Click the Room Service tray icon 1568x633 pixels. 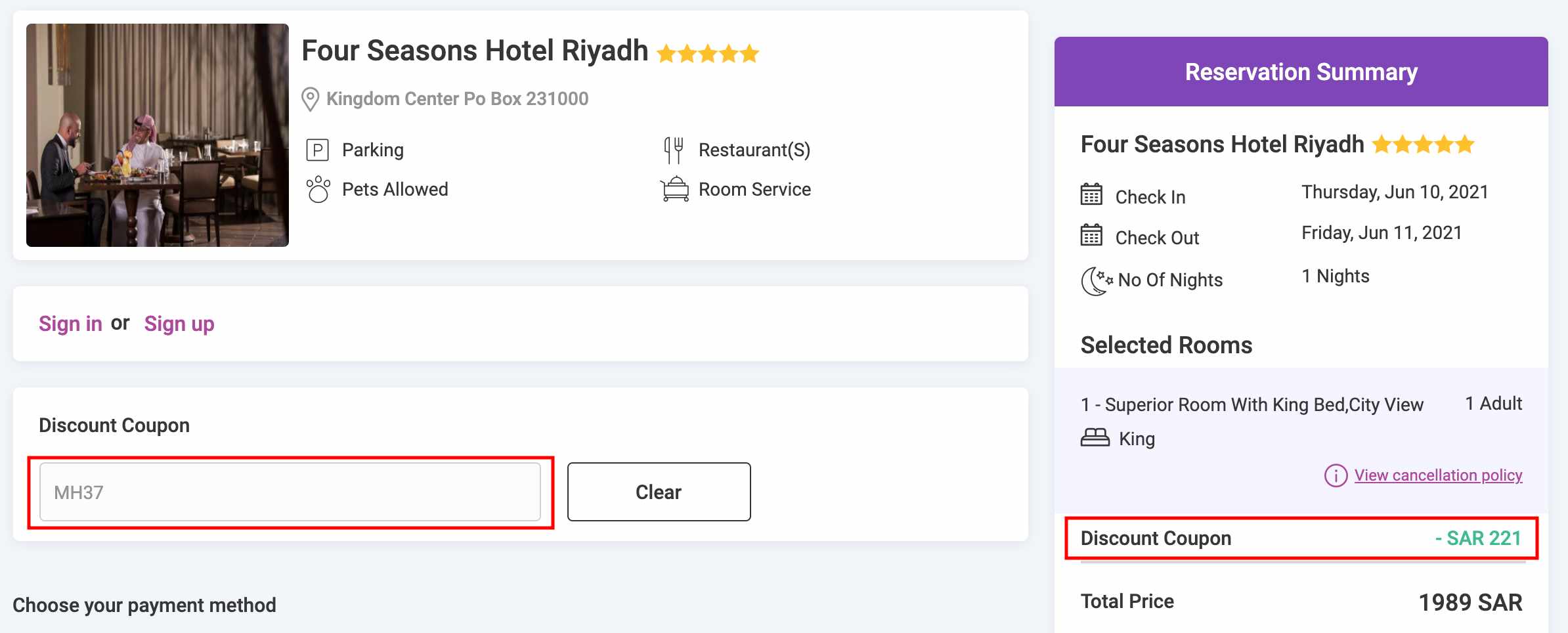pos(675,189)
